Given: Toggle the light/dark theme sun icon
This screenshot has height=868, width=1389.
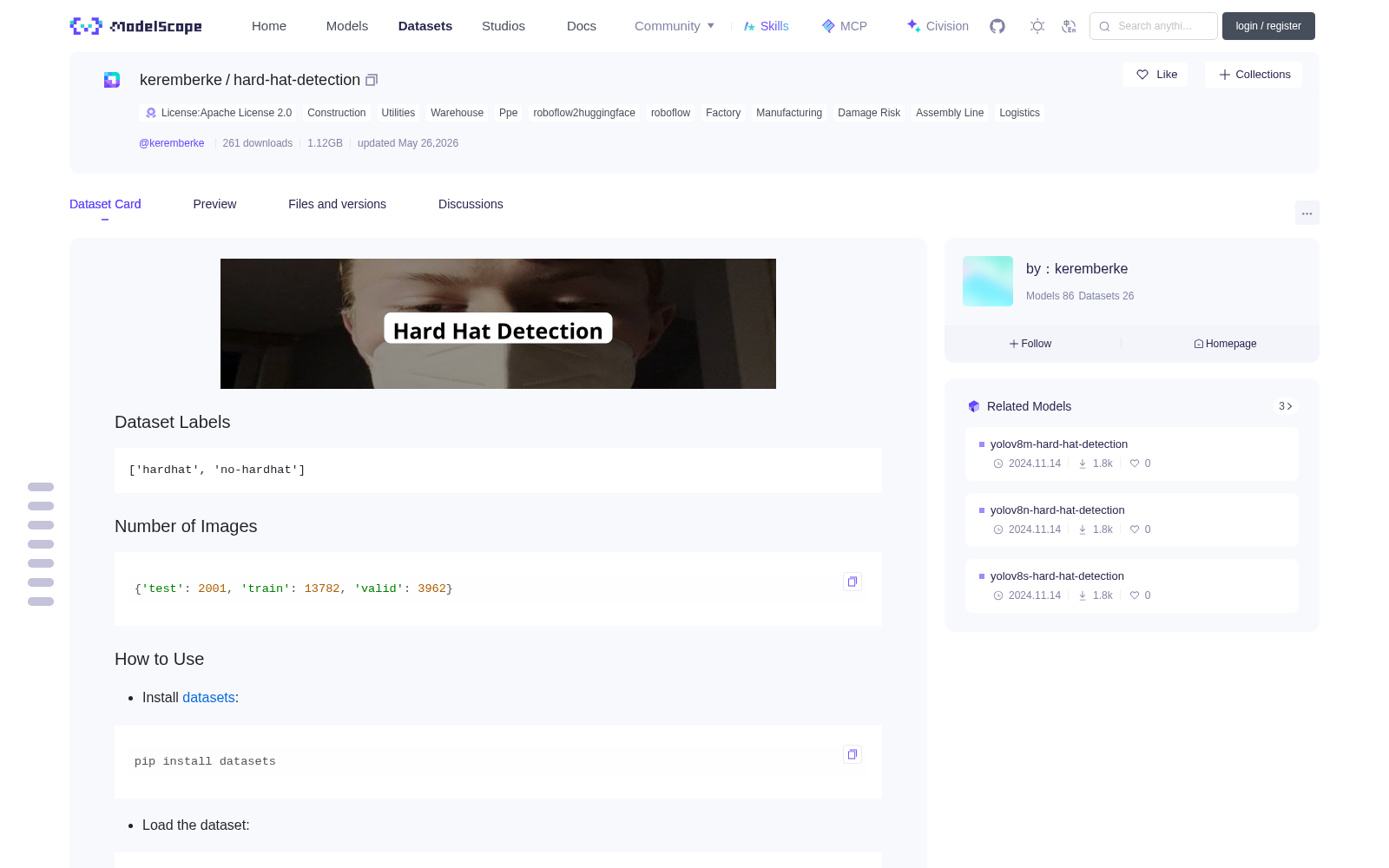Looking at the screenshot, I should pos(1037,26).
